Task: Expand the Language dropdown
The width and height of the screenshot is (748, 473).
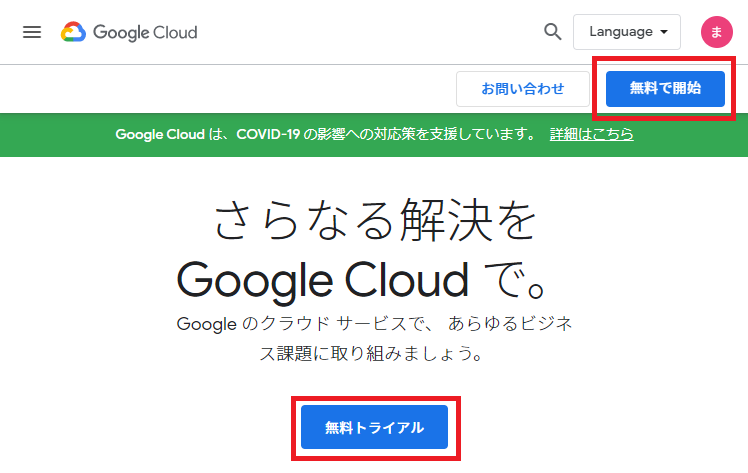Action: (x=627, y=32)
